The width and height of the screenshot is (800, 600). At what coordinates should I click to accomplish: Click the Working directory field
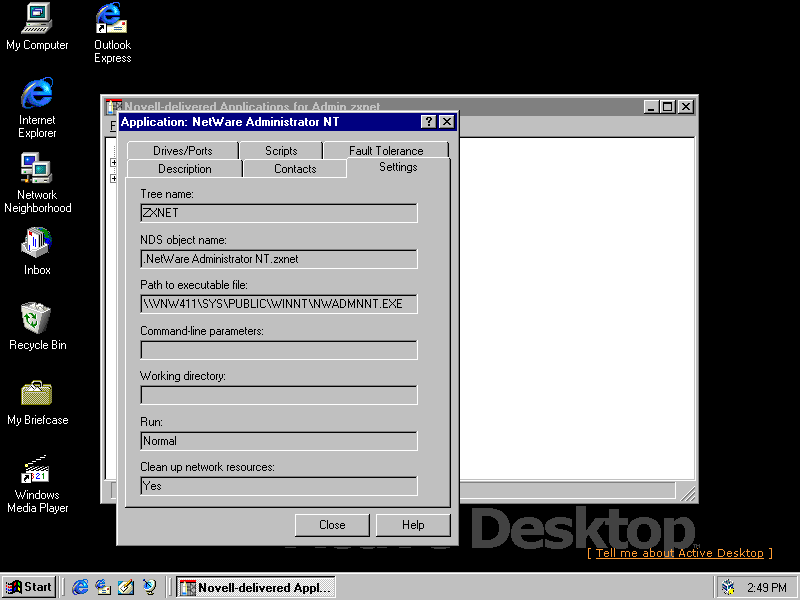(279, 395)
